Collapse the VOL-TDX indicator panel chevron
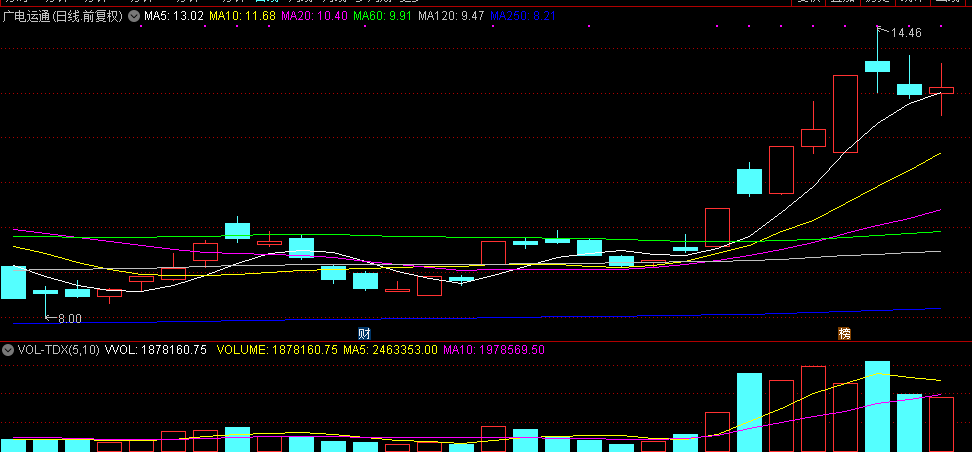This screenshot has width=972, height=452. coord(7,350)
